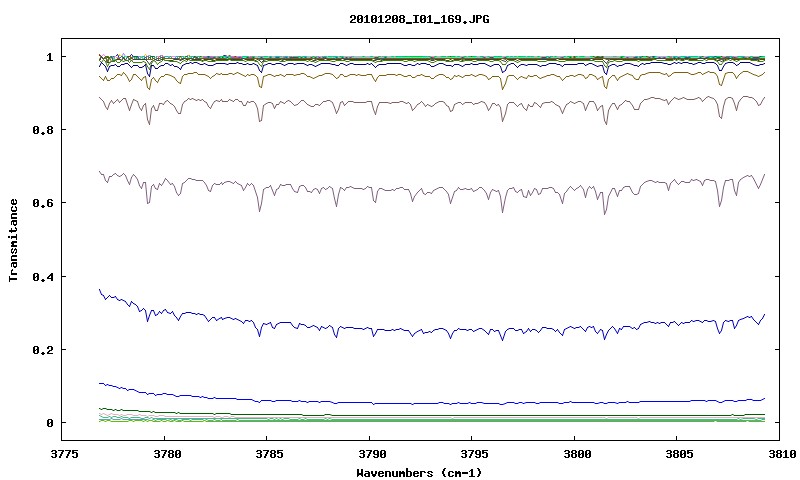Screen dimensions: 800x480
Task: Click the Wavenumbers (cm-1) x-axis label
Action: point(419,473)
